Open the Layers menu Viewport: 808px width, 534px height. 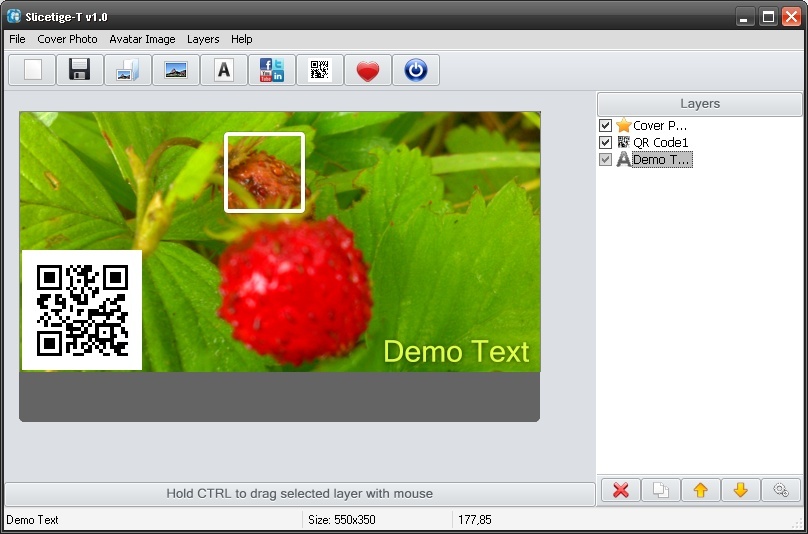[x=203, y=39]
